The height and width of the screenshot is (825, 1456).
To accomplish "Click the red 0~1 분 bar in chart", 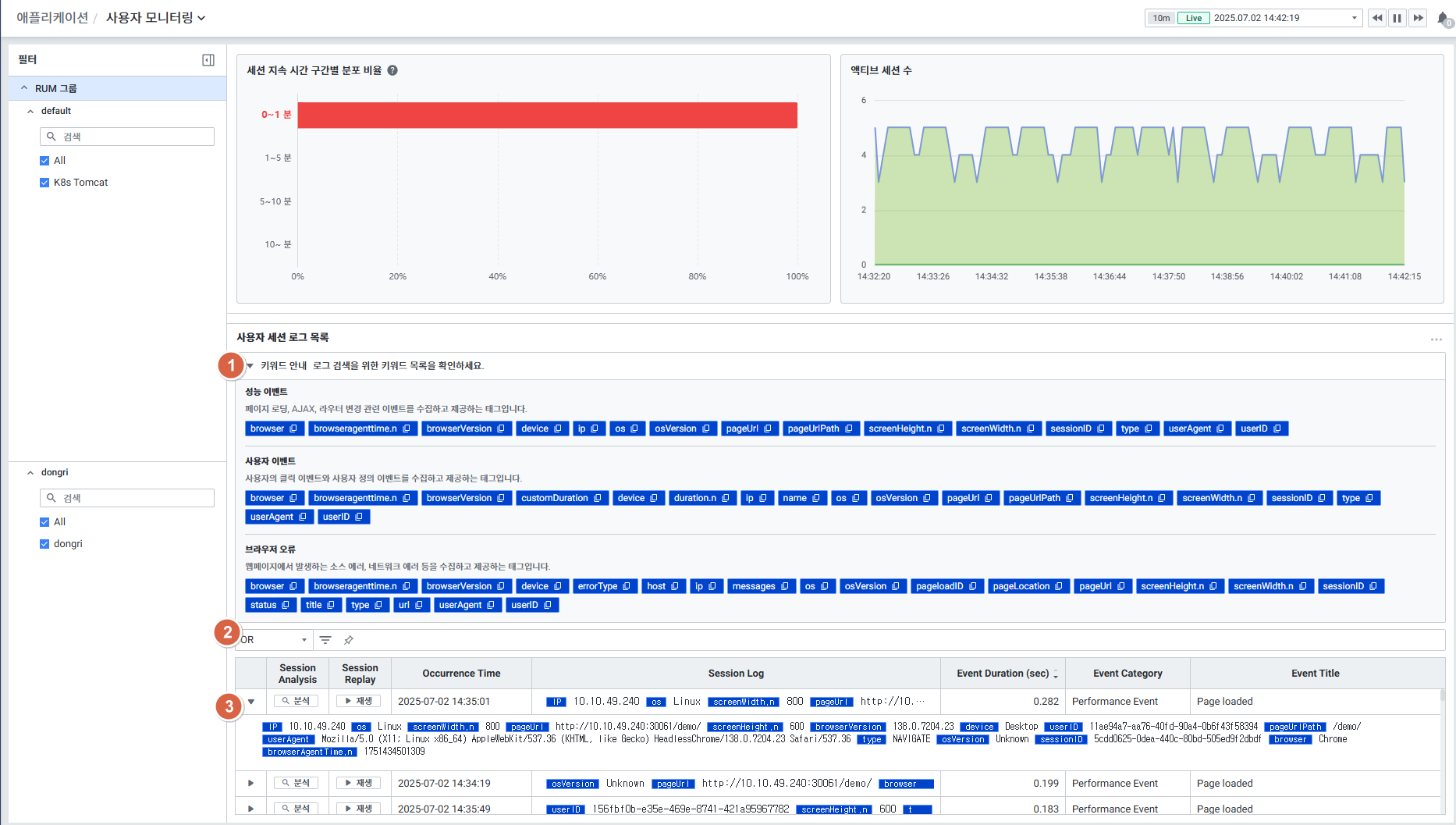I will tap(546, 115).
